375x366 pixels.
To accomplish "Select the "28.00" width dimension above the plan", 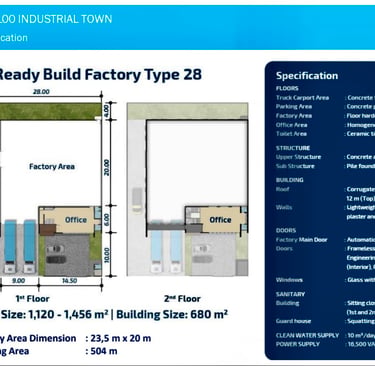I will click(41, 92).
